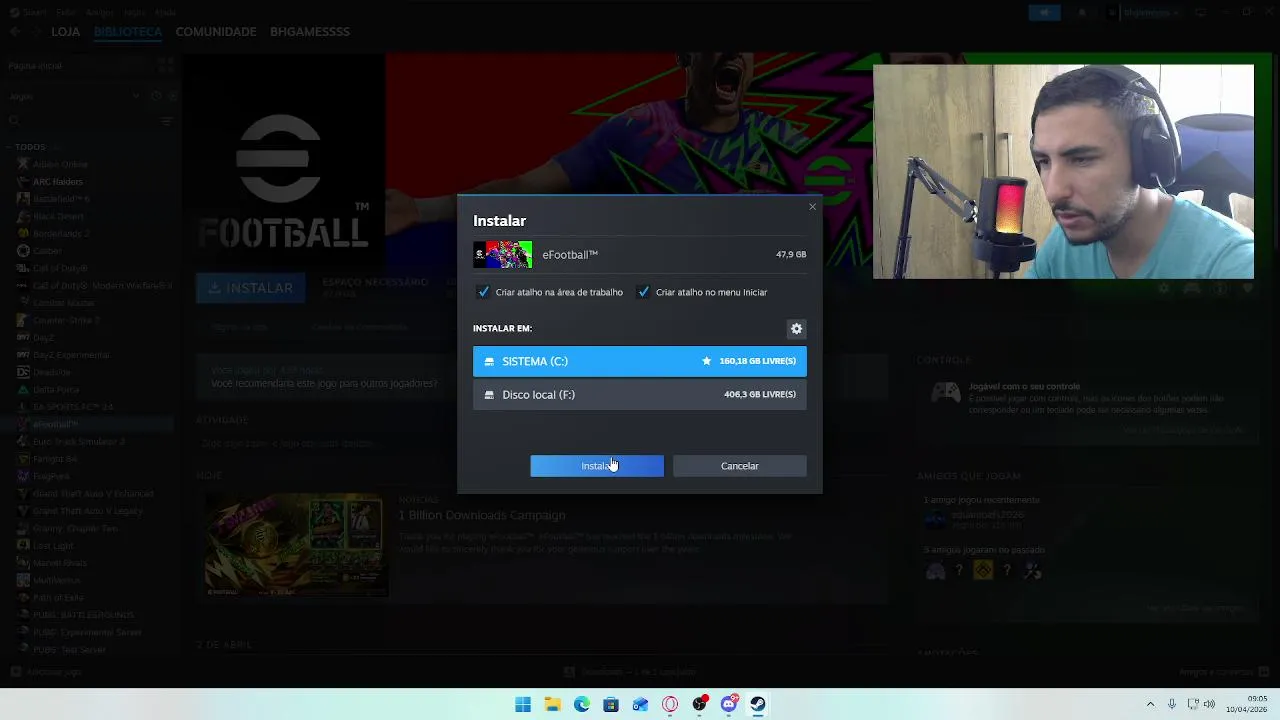
Task: Select Euro Truck Simulator 2 in list
Action: click(x=79, y=442)
